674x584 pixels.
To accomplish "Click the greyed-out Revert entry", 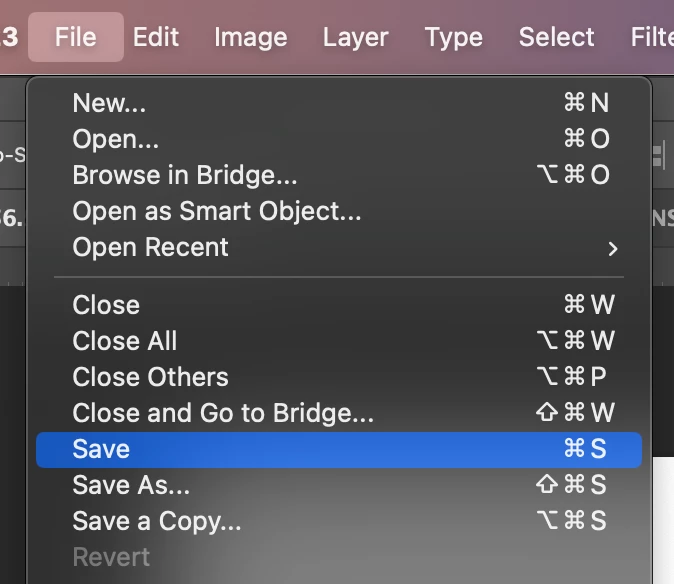I will click(x=111, y=557).
